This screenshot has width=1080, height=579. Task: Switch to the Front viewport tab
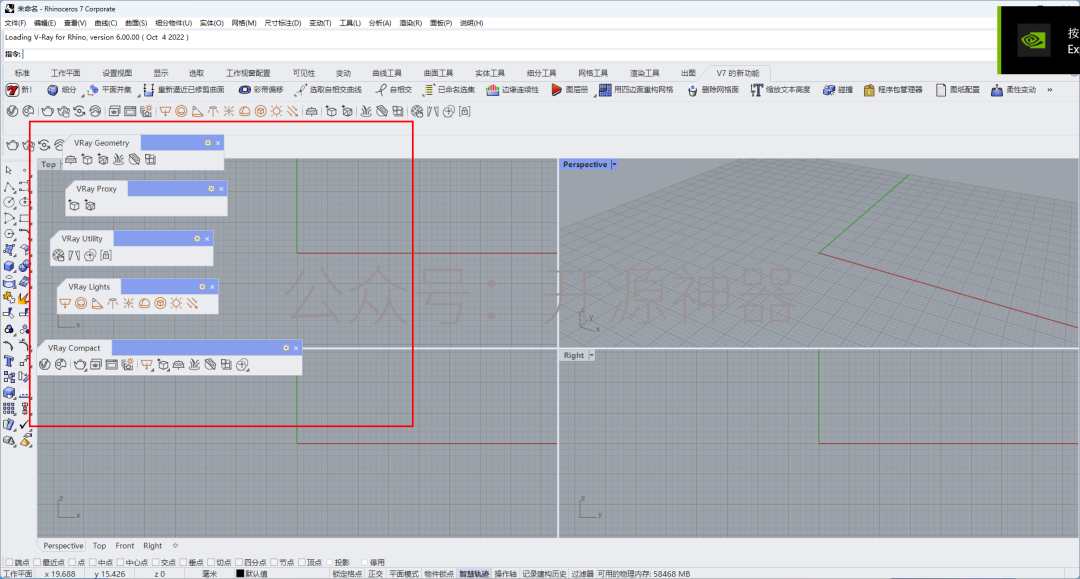[125, 546]
